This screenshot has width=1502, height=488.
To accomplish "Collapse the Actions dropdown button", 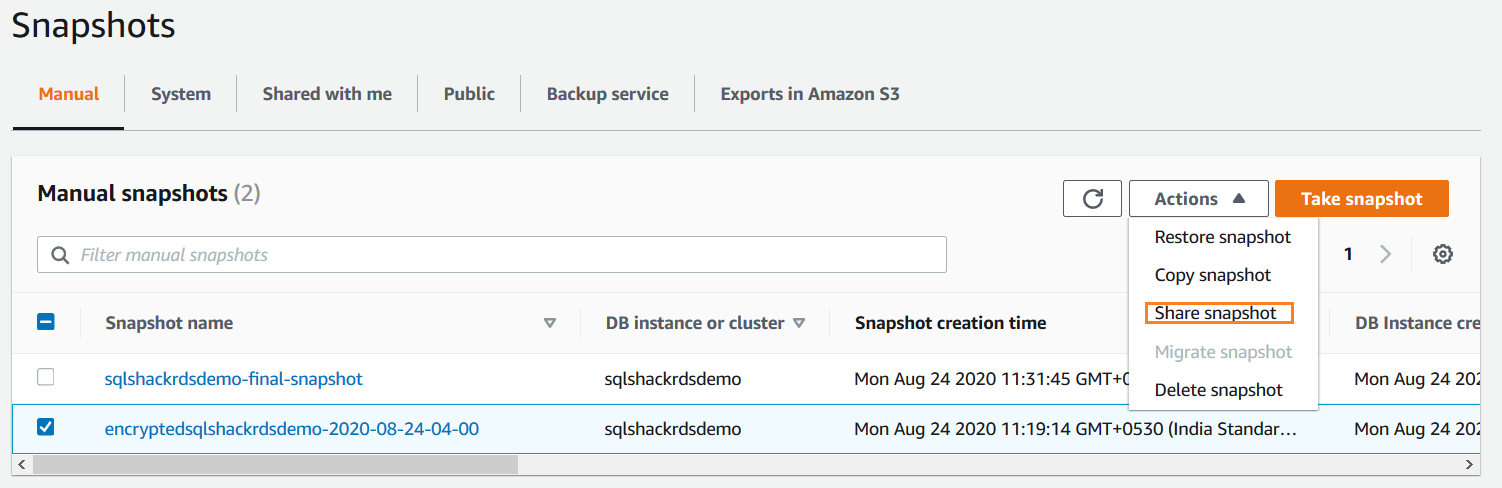I will tap(1198, 199).
